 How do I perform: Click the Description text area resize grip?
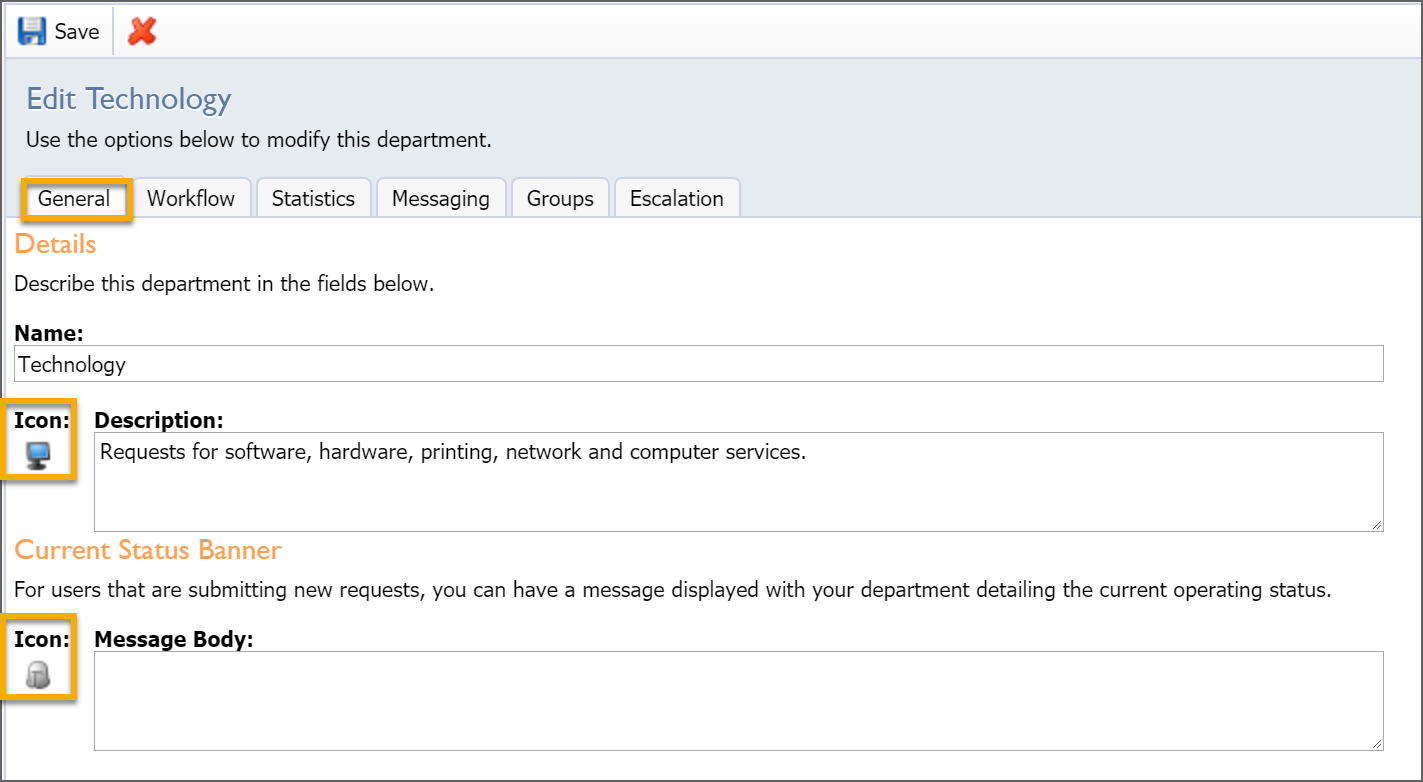click(1376, 524)
